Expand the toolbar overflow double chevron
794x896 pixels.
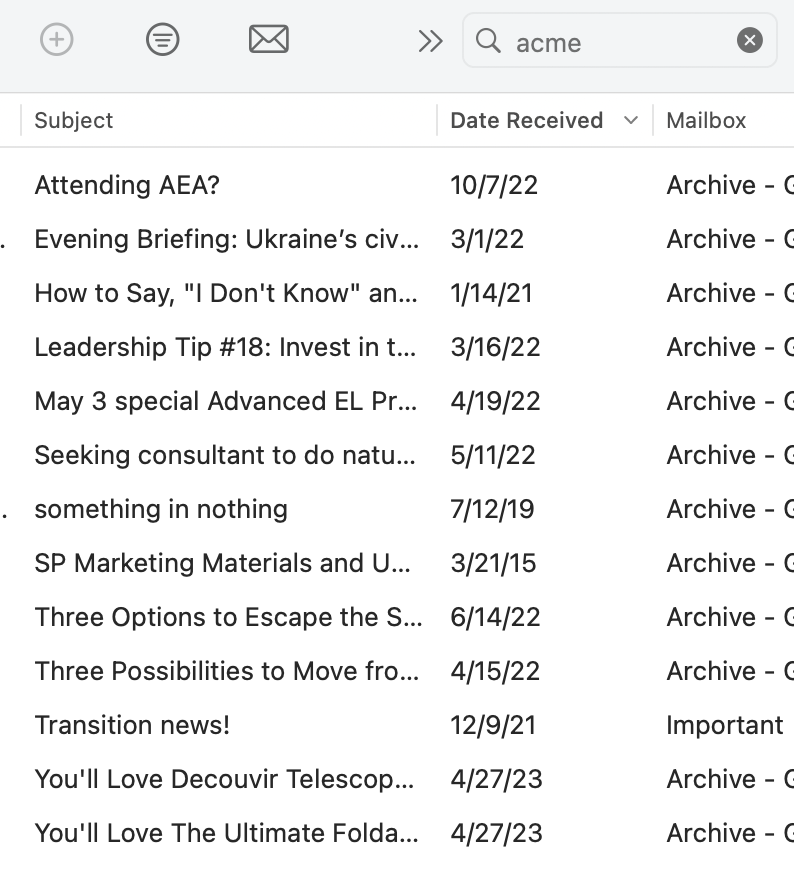(430, 41)
